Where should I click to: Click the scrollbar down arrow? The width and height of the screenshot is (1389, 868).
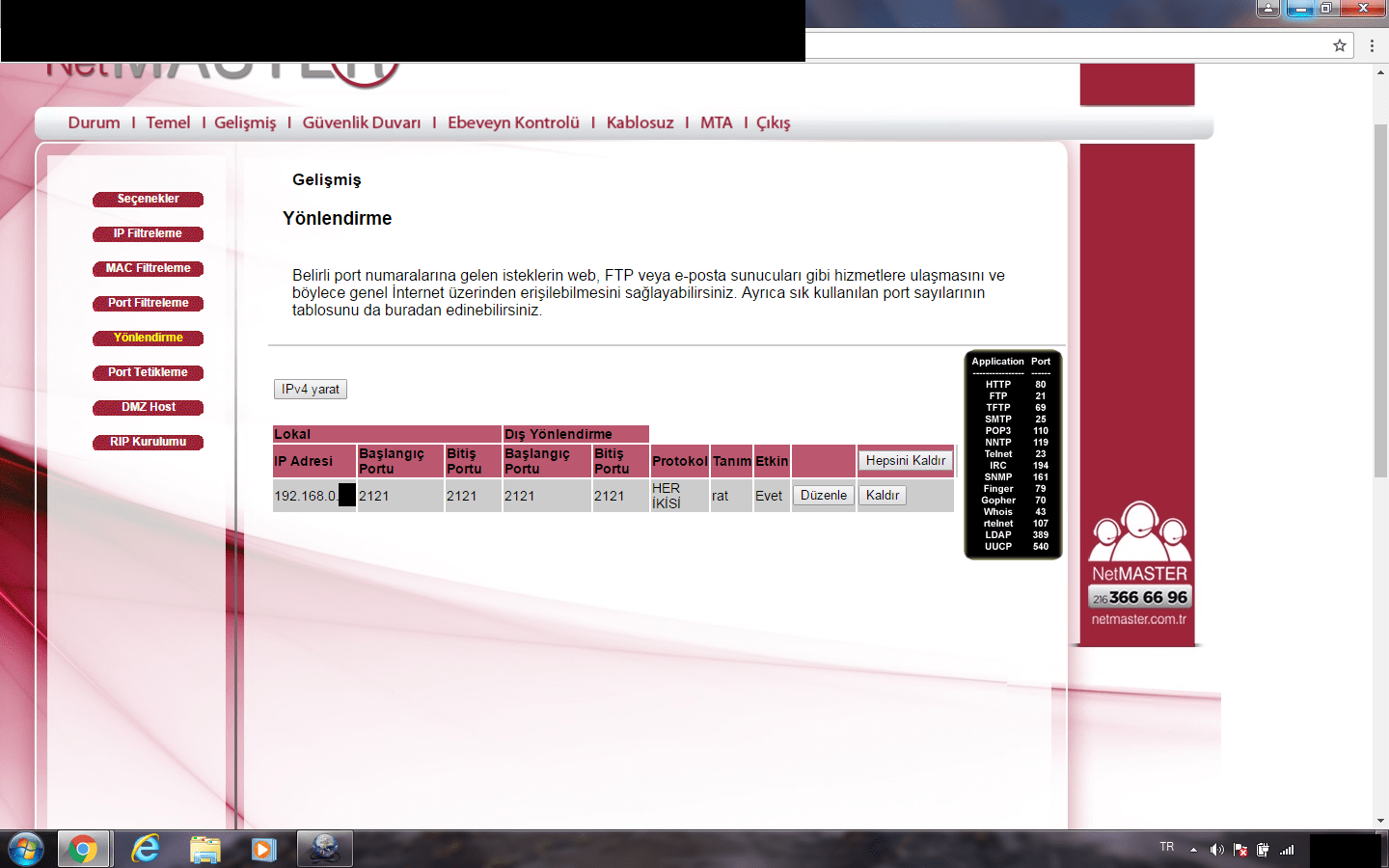1380,821
